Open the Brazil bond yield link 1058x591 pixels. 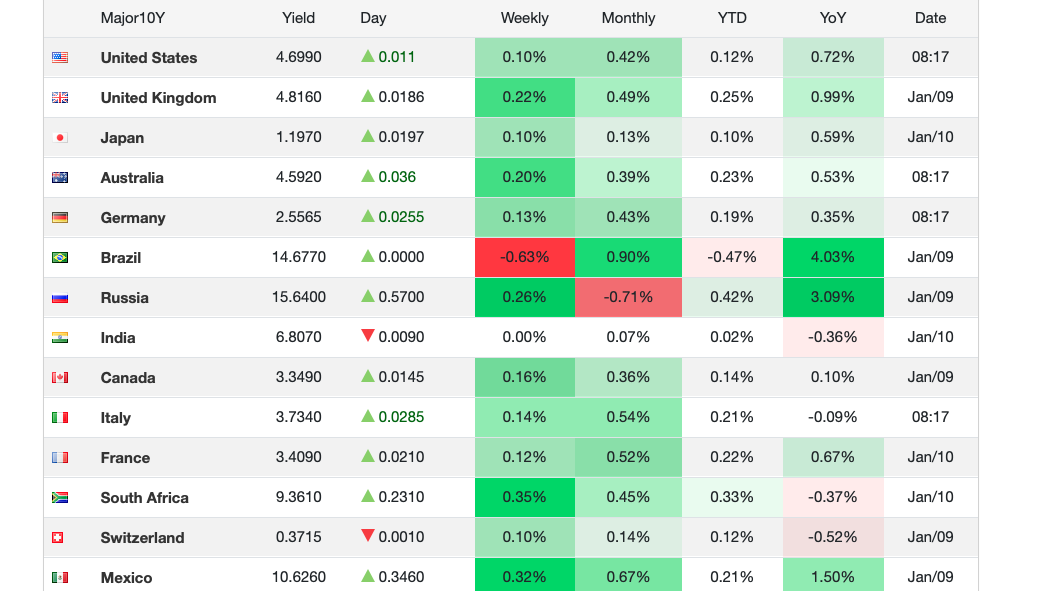pyautogui.click(x=121, y=258)
